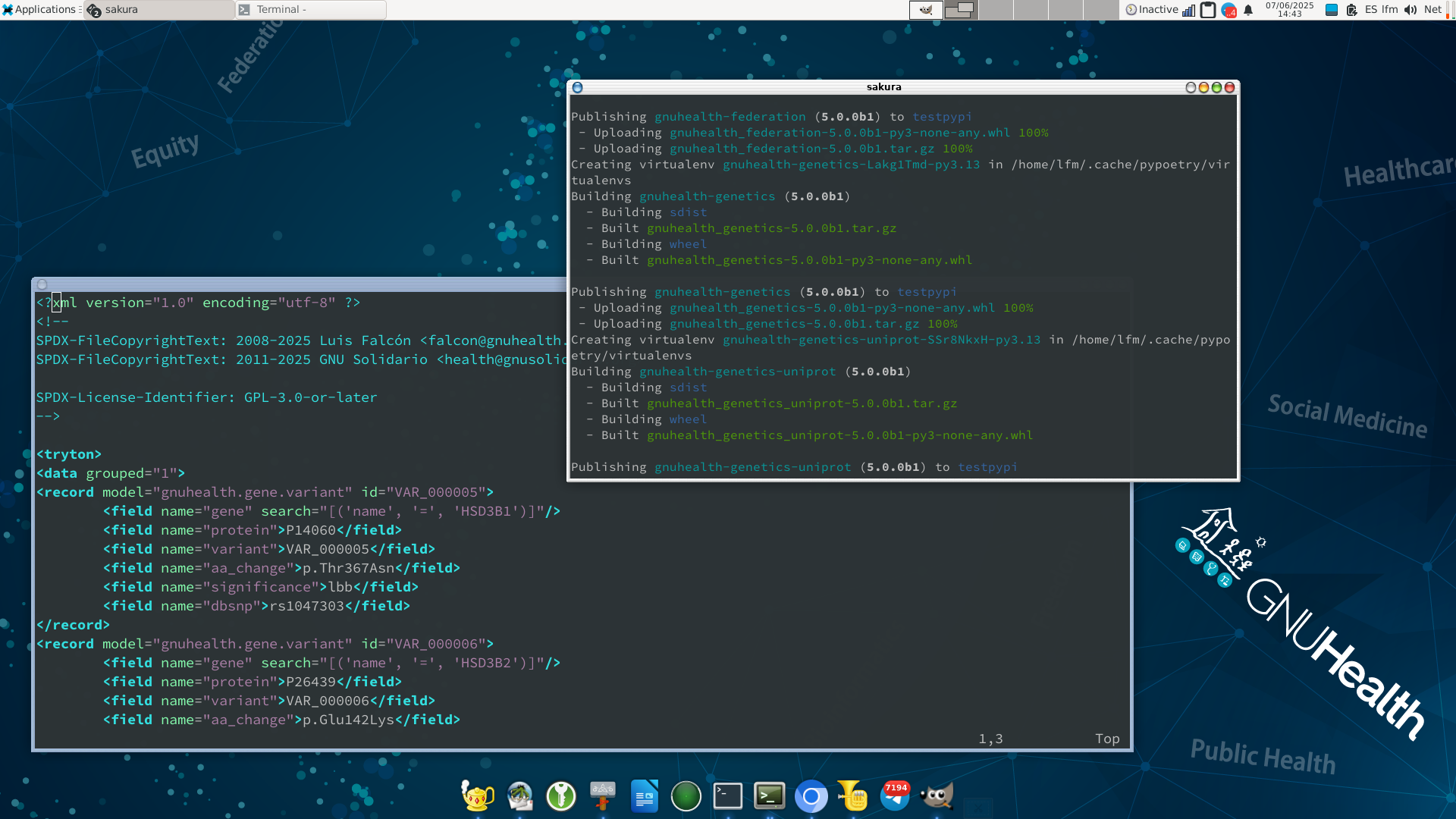
Task: Launch the hammer signpost dock icon
Action: pos(603,795)
